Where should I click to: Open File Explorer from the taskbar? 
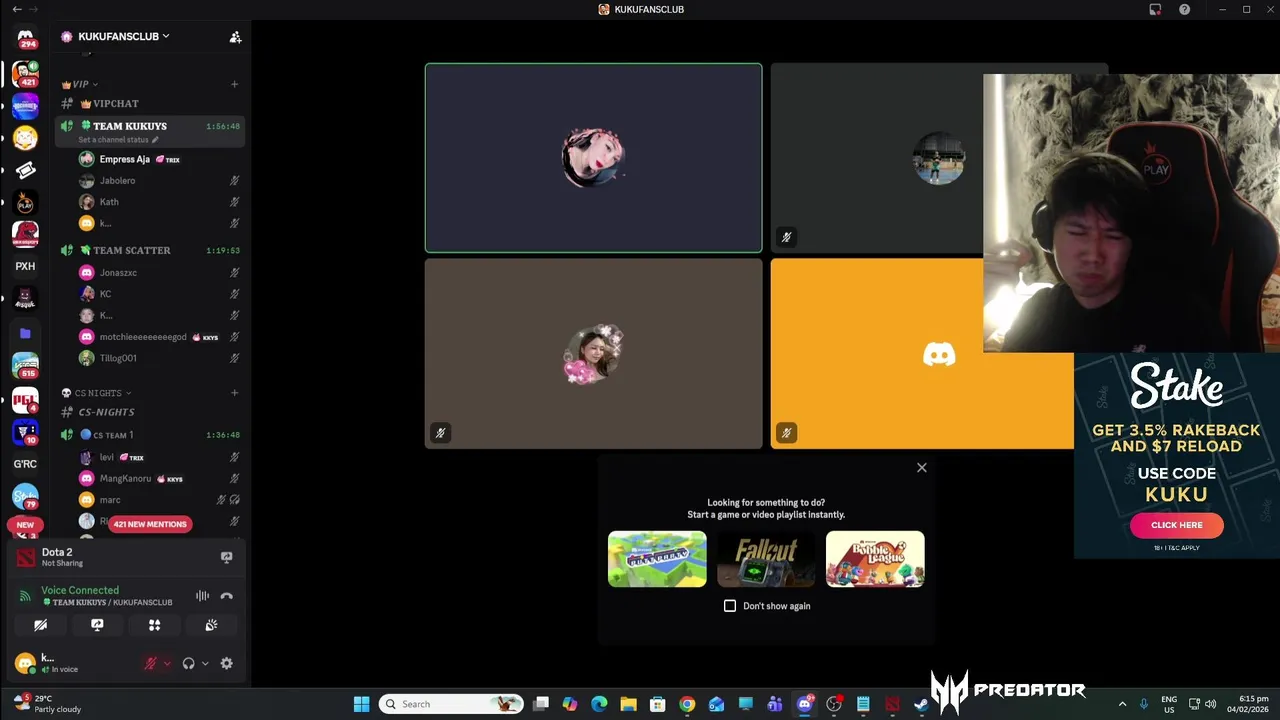(628, 704)
